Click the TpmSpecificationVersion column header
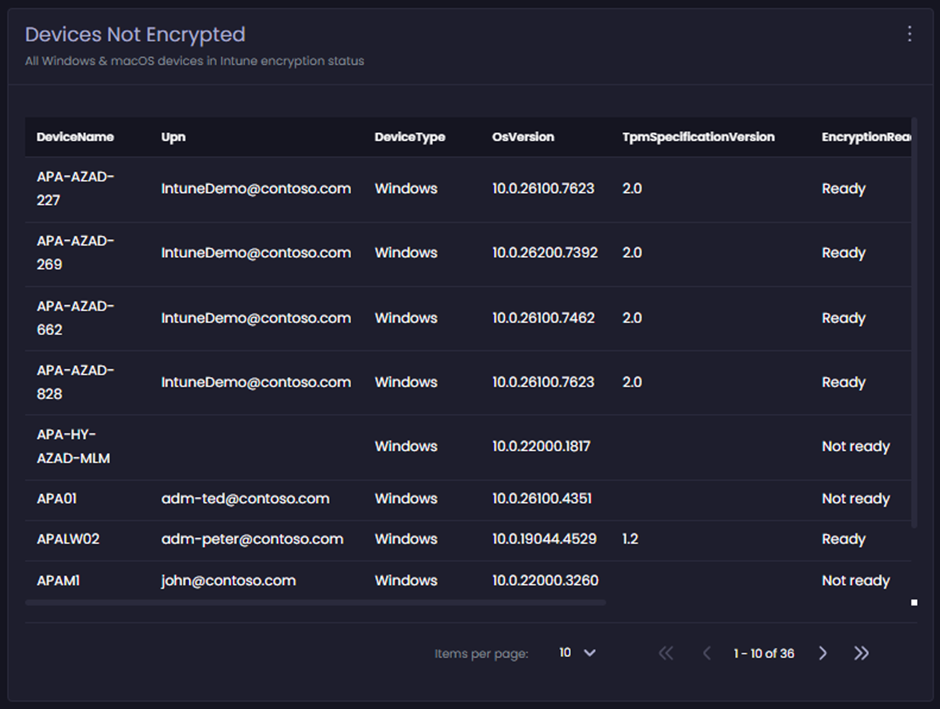 [x=698, y=137]
